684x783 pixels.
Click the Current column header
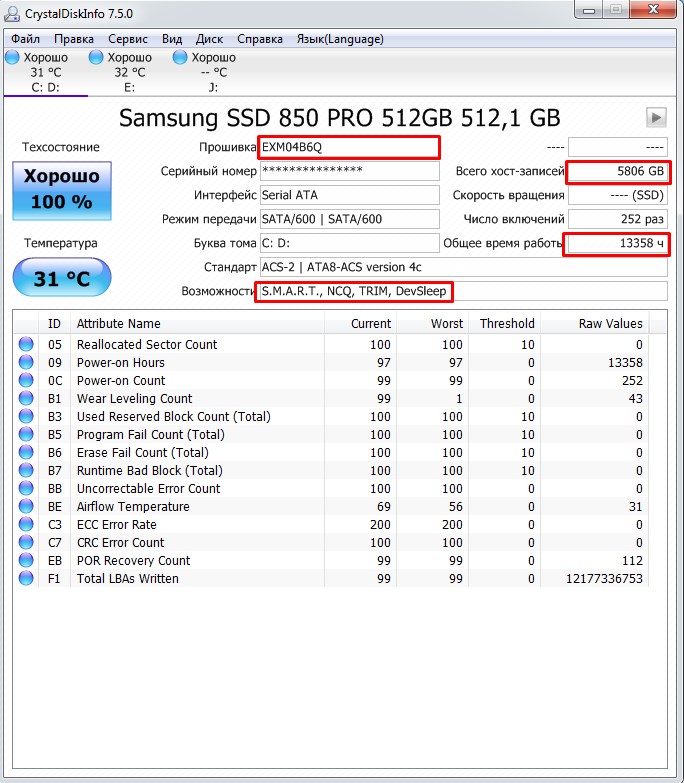pos(360,324)
